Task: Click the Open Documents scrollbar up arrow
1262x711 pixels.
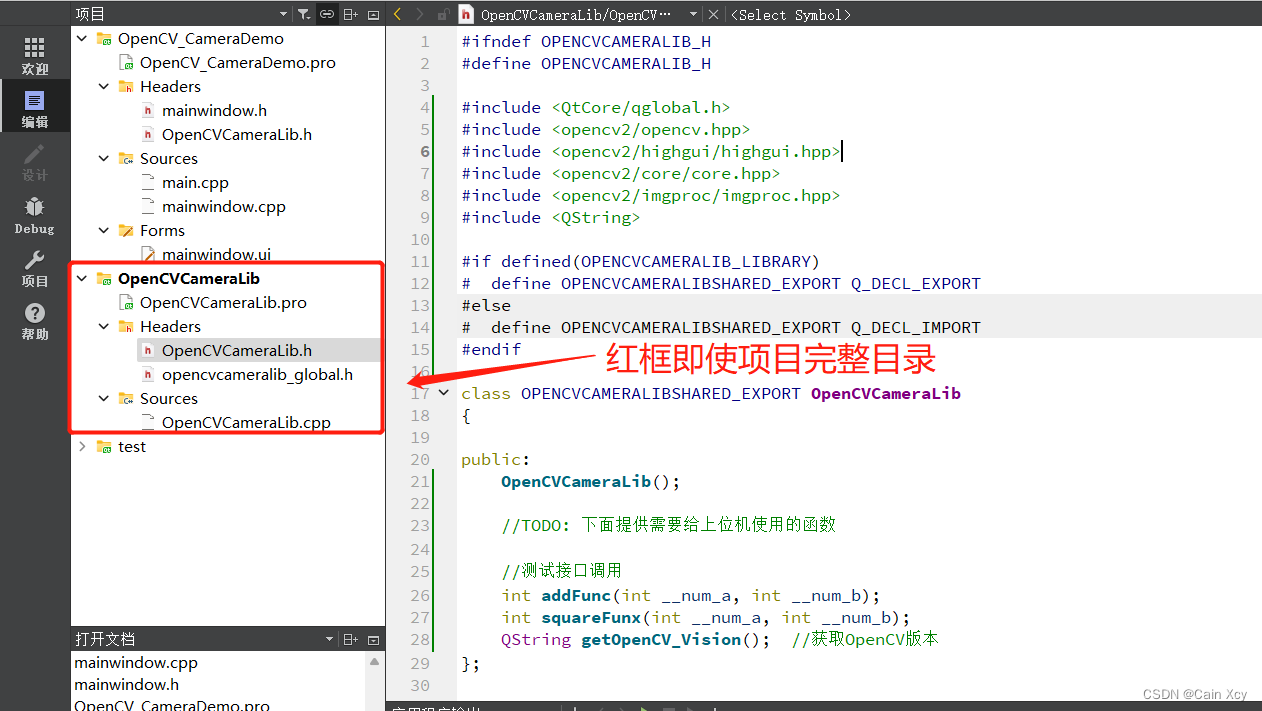Action: pos(376,661)
